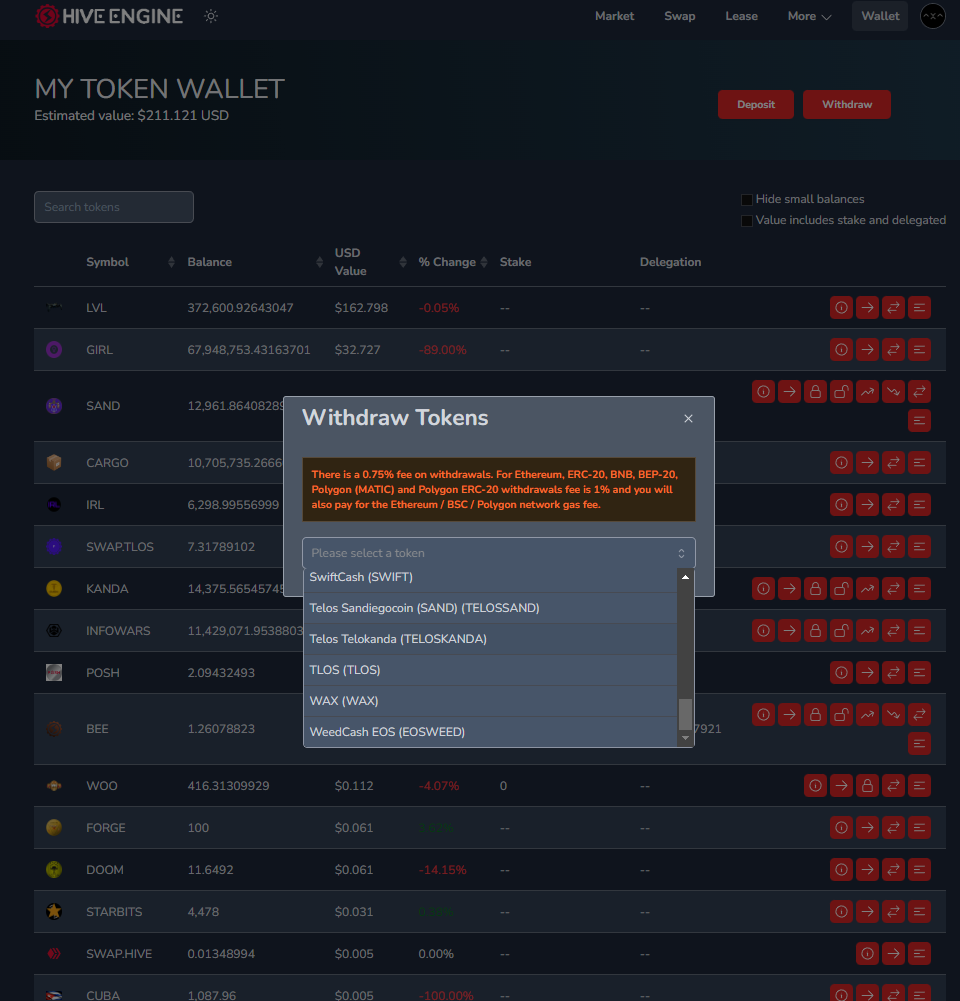960x1001 pixels.
Task: Focus the Search tokens field
Action: pos(114,207)
